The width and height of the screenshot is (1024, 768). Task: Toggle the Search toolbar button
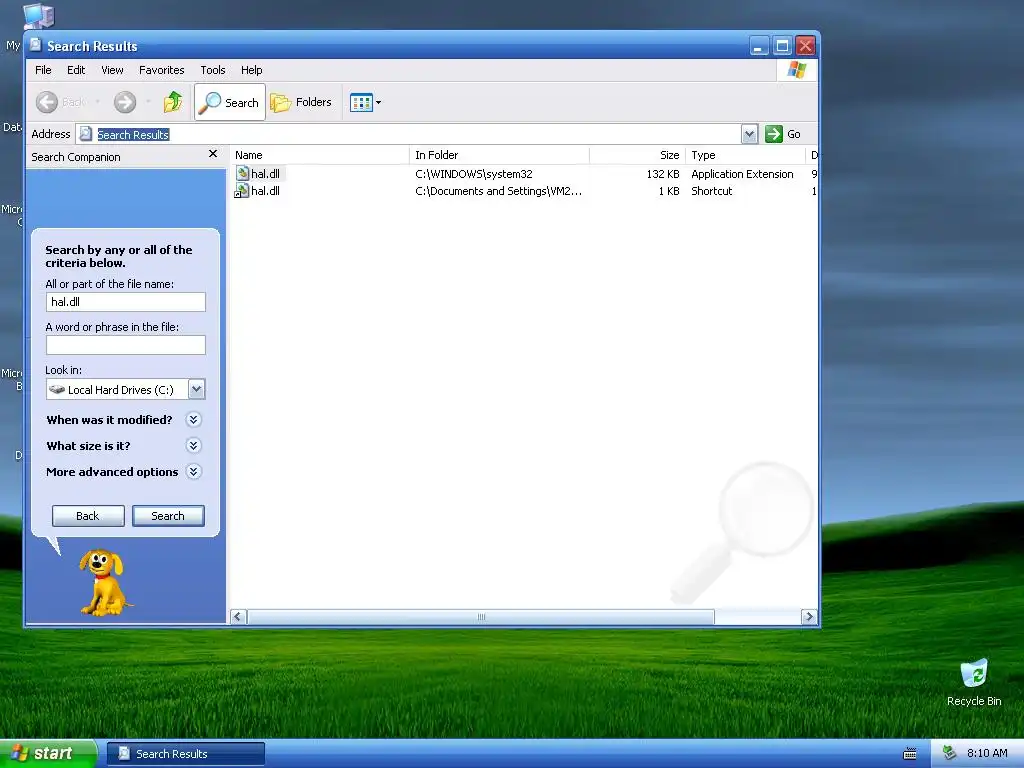click(x=230, y=102)
